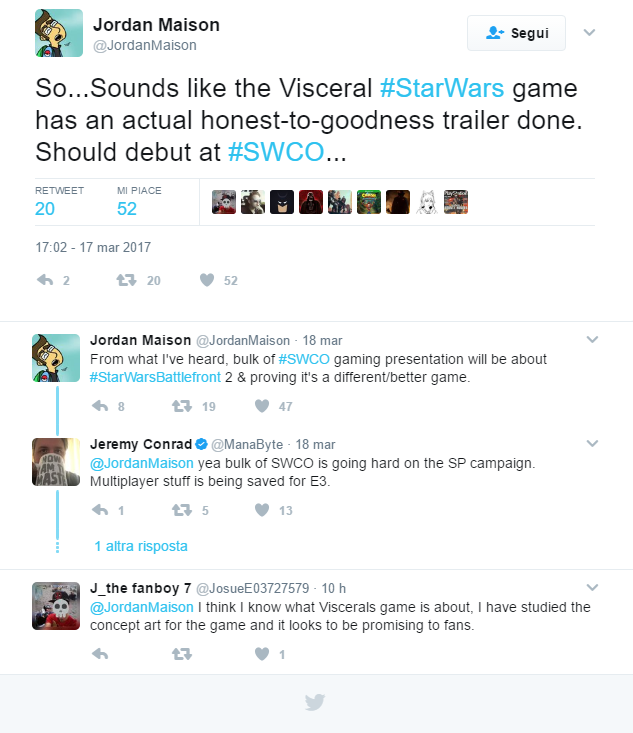The height and width of the screenshot is (733, 633).
Task: Retweet J_the fanboy 7's tweet
Action: pyautogui.click(x=181, y=654)
